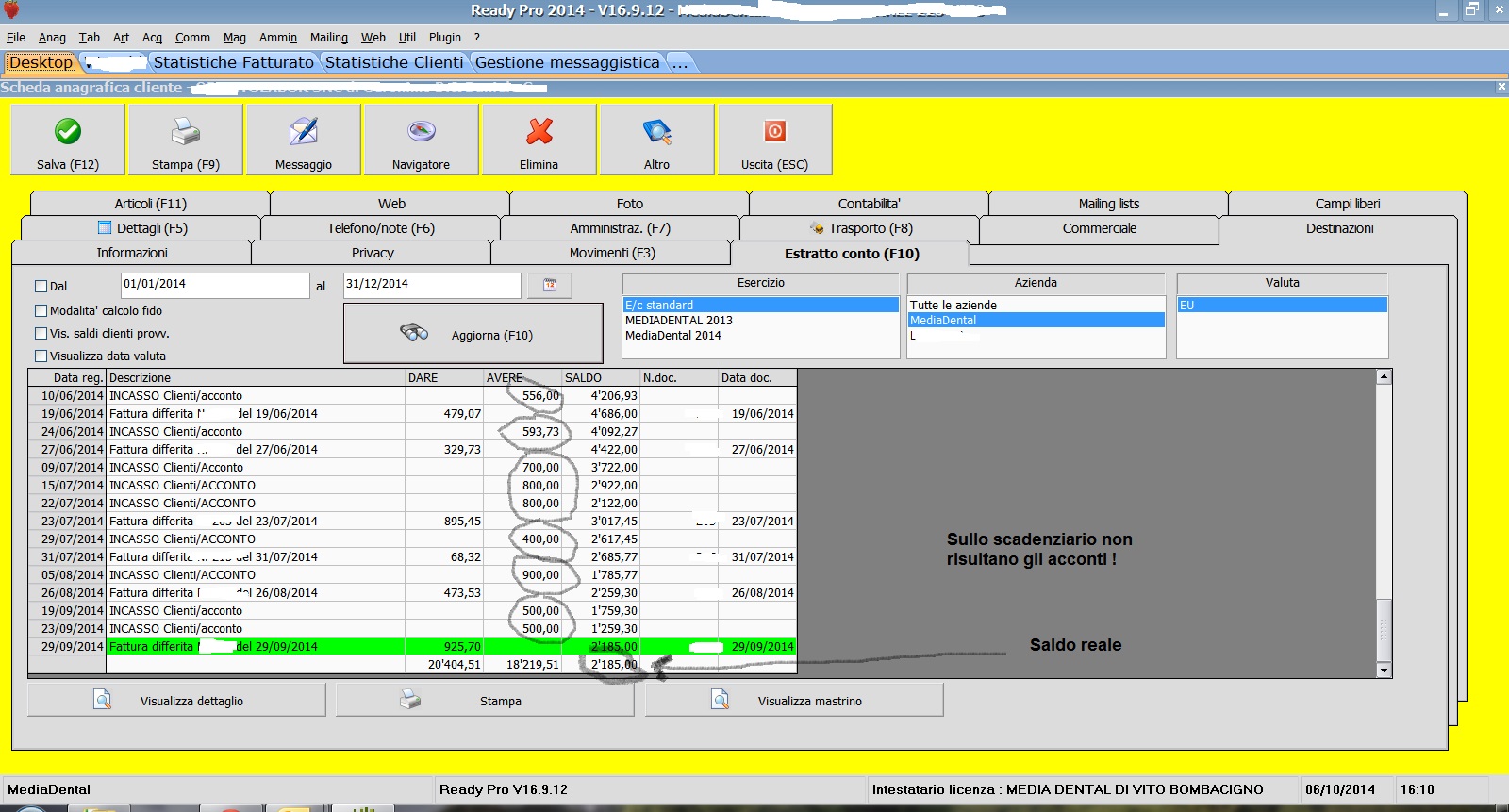Select the 10/06/2014 INCASSO Clienti/acconto row
Screen dimensions: 1509x812
coord(412,396)
